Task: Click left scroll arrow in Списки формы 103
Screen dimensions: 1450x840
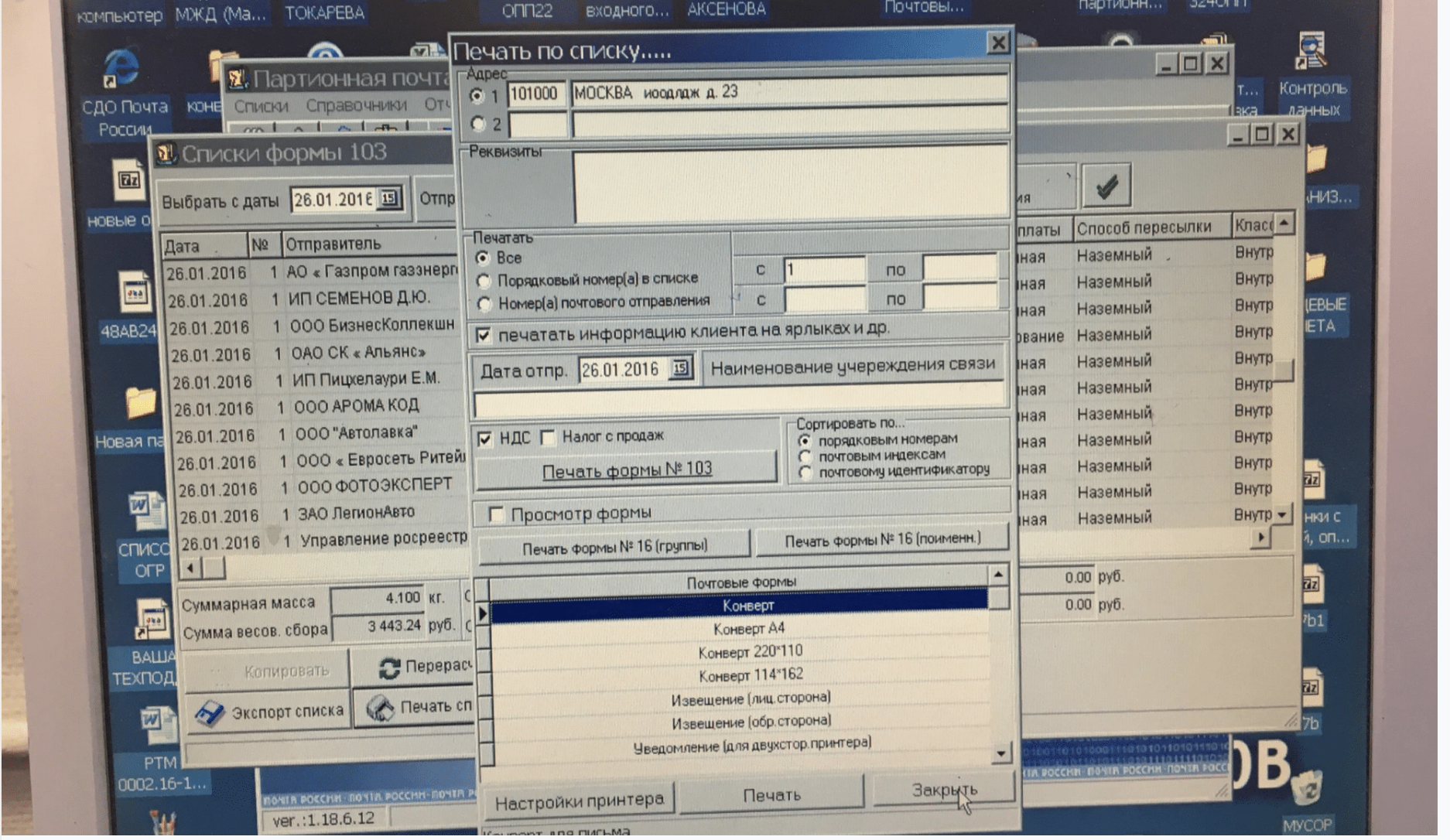Action: 190,568
